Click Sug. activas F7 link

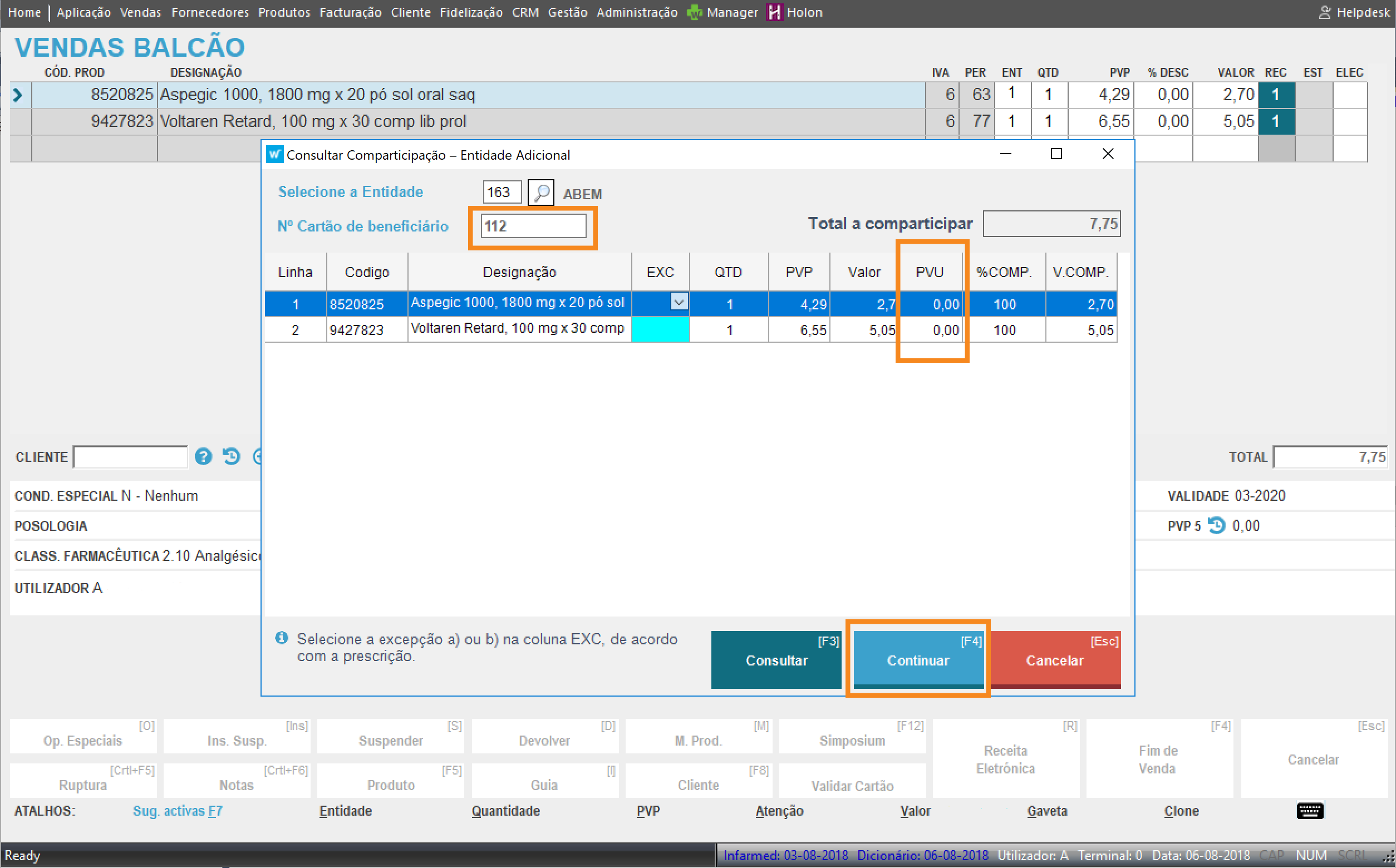click(x=178, y=811)
